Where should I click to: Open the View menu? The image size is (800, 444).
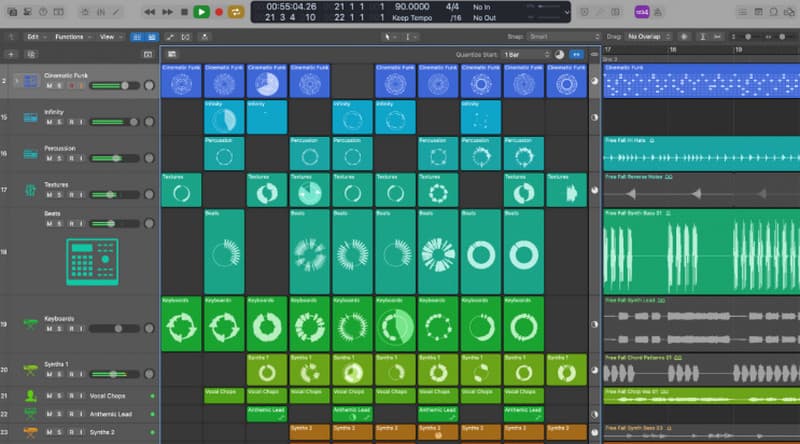pyautogui.click(x=111, y=37)
